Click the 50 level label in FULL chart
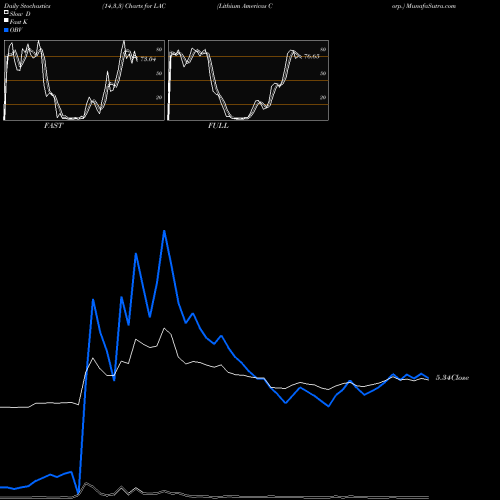 pyautogui.click(x=323, y=73)
